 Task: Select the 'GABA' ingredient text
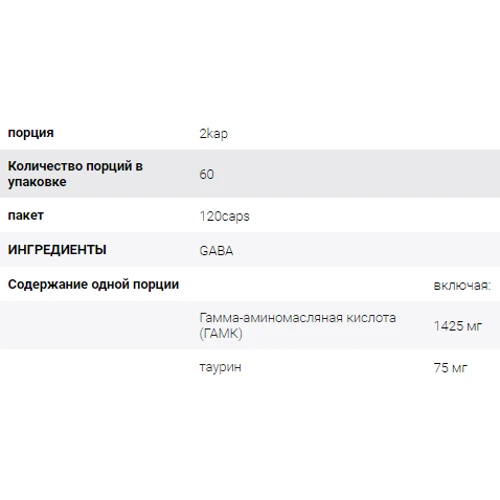(x=216, y=251)
